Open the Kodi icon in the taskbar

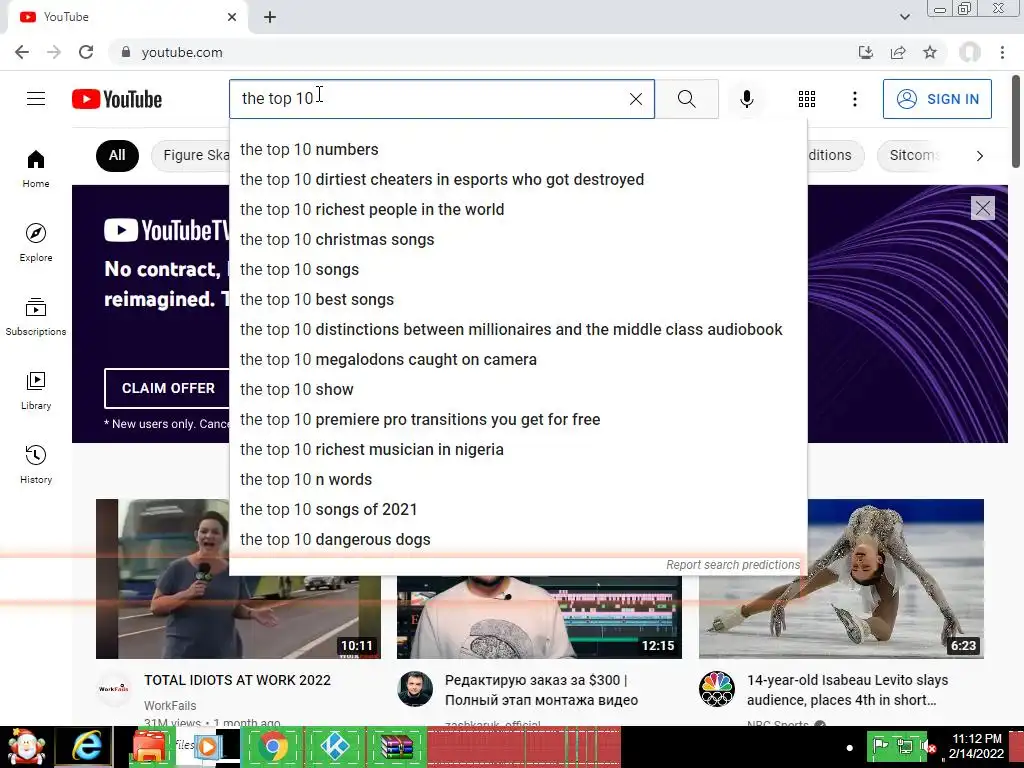click(x=334, y=747)
